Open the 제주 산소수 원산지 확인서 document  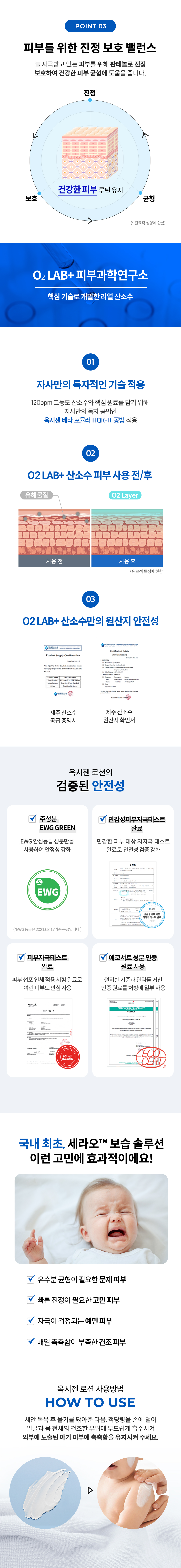119,670
